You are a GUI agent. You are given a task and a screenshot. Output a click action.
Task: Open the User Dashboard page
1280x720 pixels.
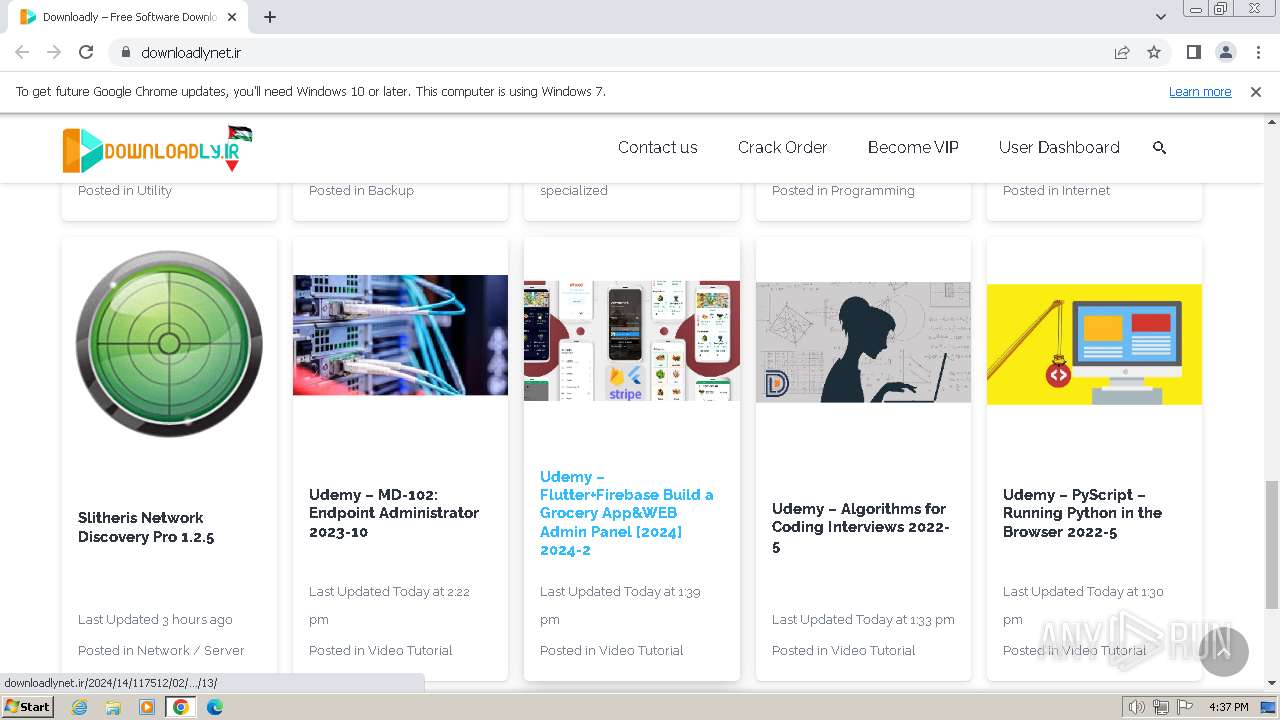click(1059, 147)
